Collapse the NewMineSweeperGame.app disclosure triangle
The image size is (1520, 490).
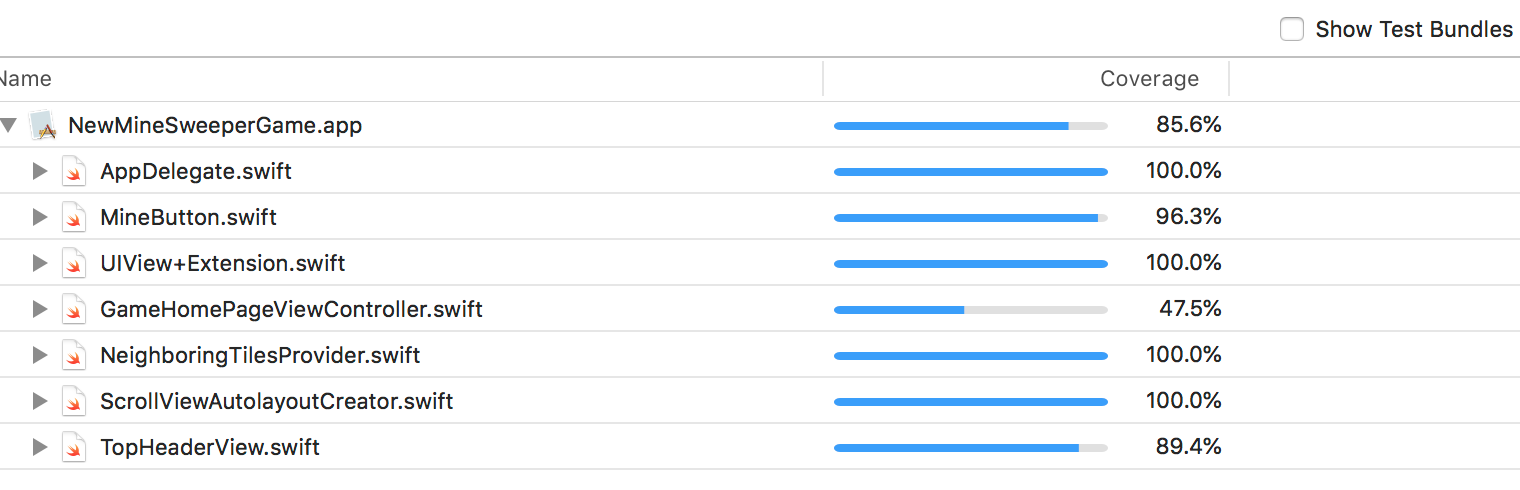point(8,126)
